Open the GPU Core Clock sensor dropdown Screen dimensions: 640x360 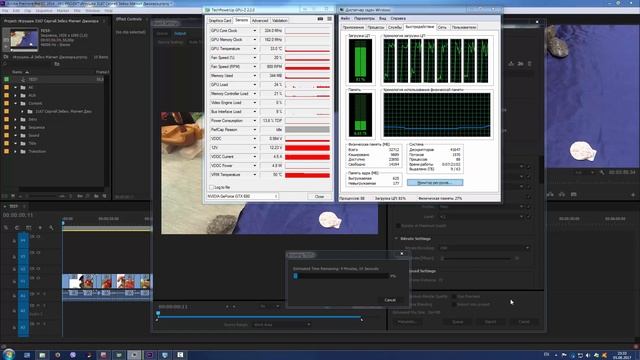point(255,31)
